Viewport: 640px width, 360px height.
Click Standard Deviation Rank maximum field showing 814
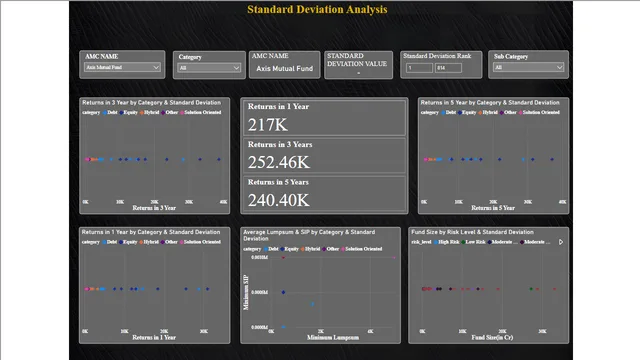click(448, 68)
